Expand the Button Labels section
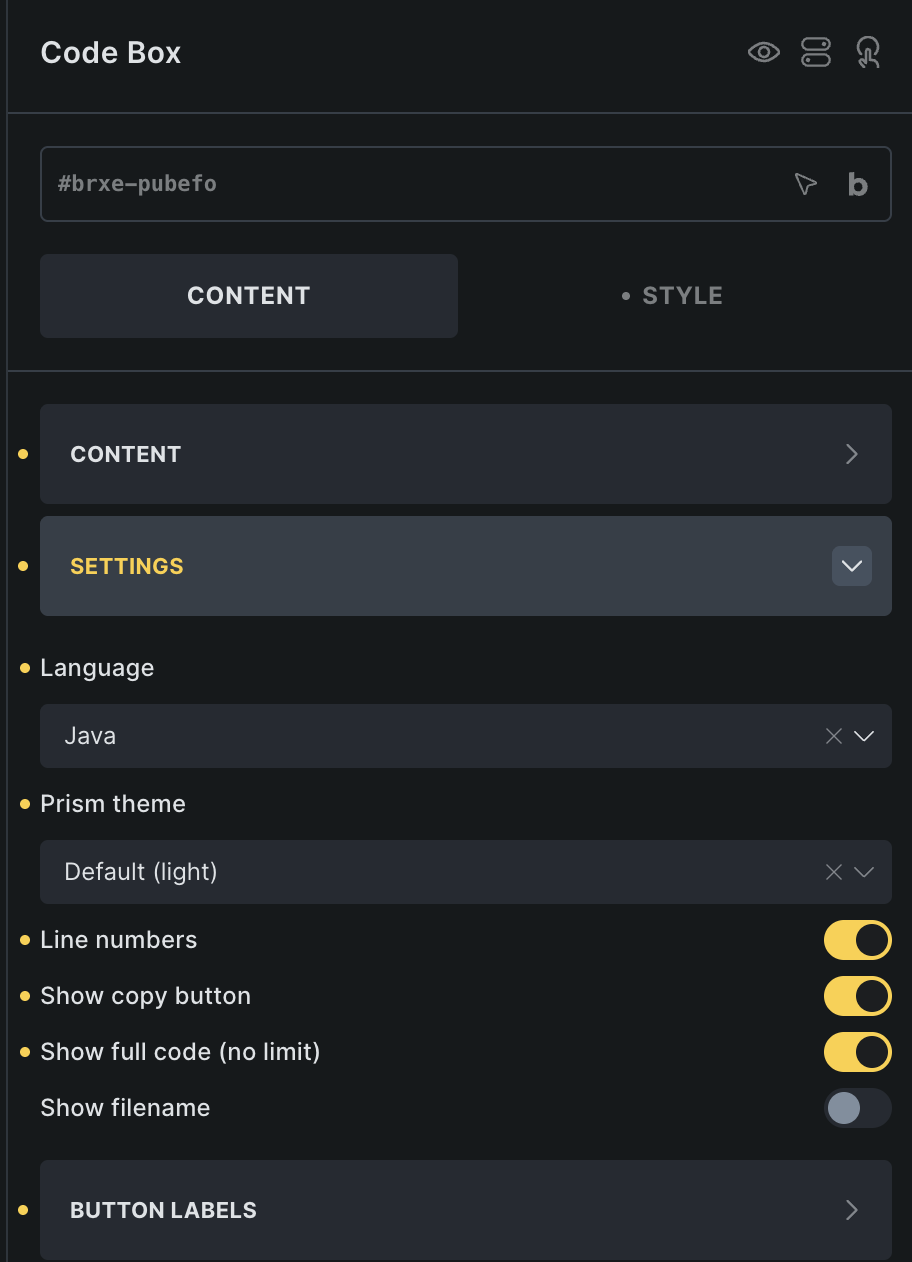 tap(465, 1210)
